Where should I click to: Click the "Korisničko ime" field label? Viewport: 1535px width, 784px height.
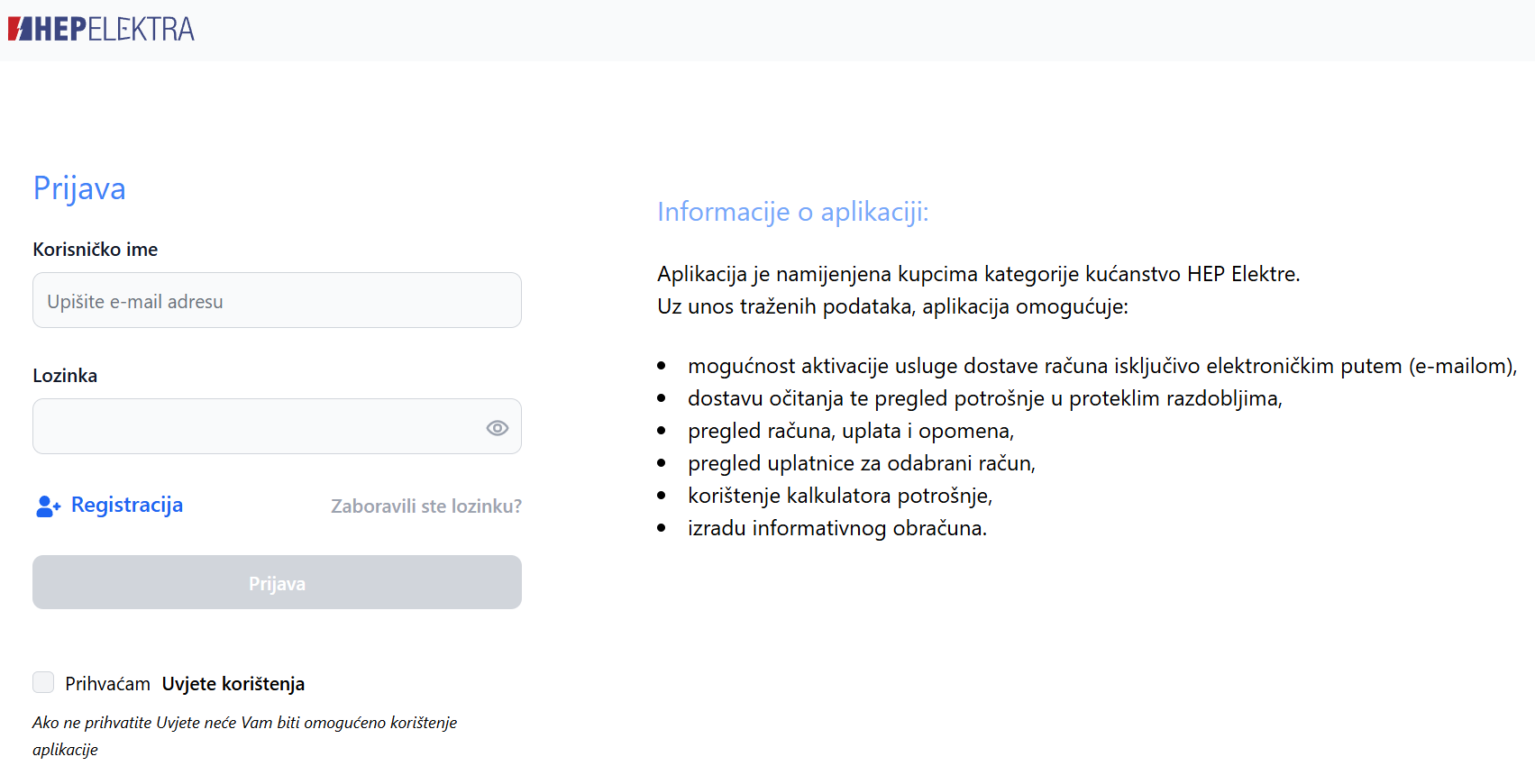tap(96, 250)
